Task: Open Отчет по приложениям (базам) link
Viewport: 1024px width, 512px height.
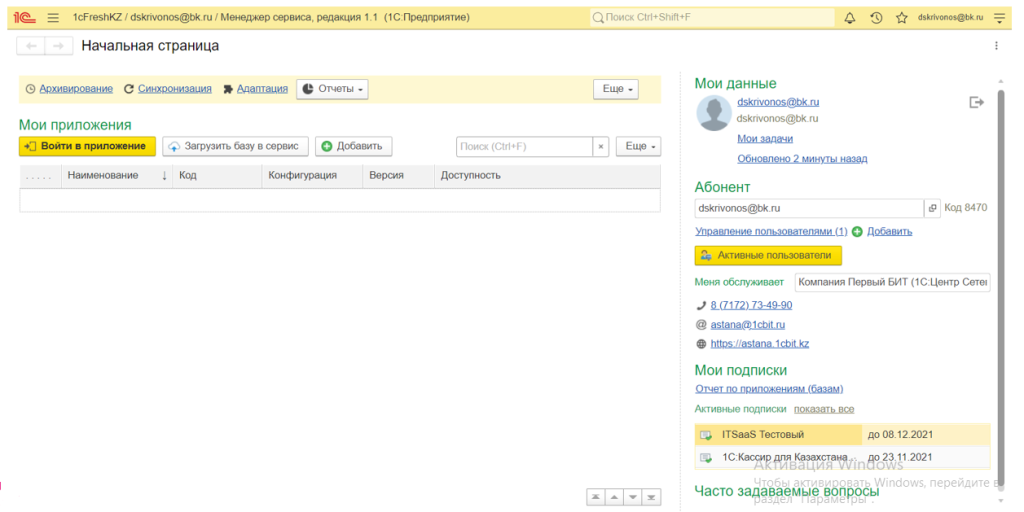Action: [769, 389]
